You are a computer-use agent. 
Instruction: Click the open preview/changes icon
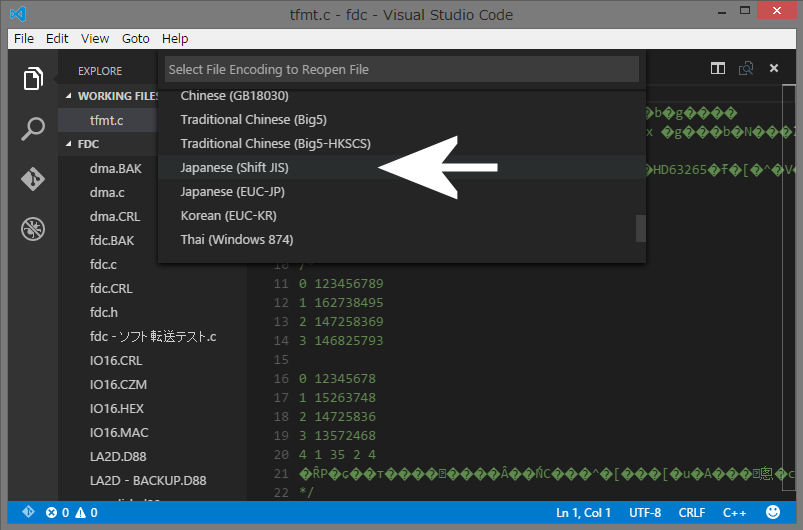(x=746, y=68)
